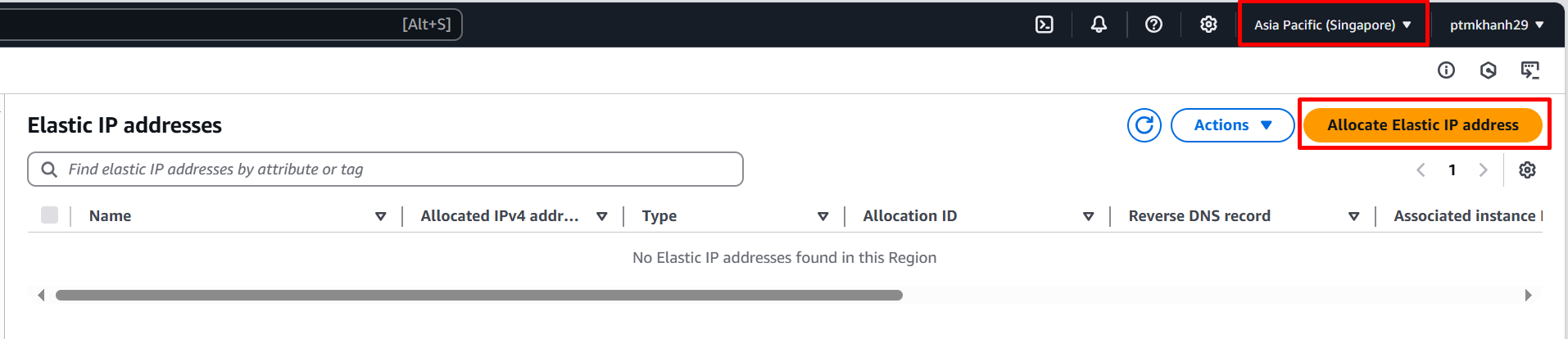Refresh the Elastic IP addresses list

[x=1144, y=125]
